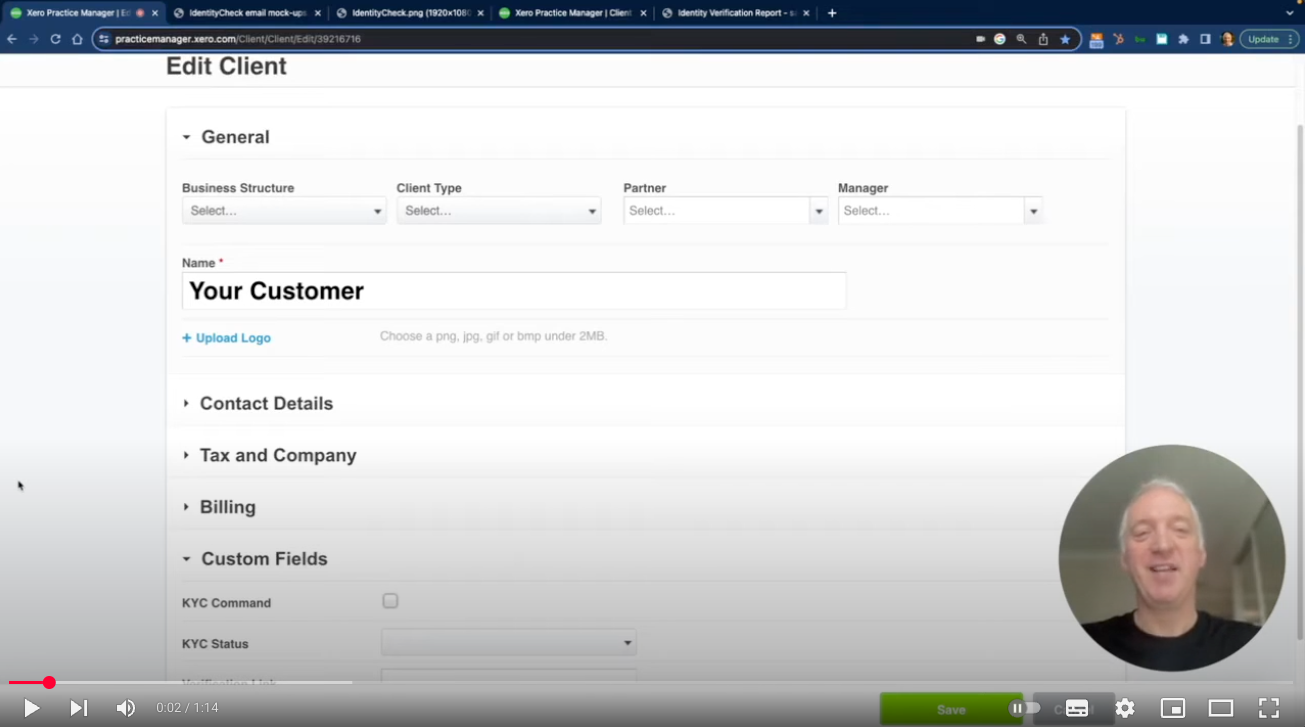Click the Name field 'Your Customer'

pyautogui.click(x=514, y=291)
